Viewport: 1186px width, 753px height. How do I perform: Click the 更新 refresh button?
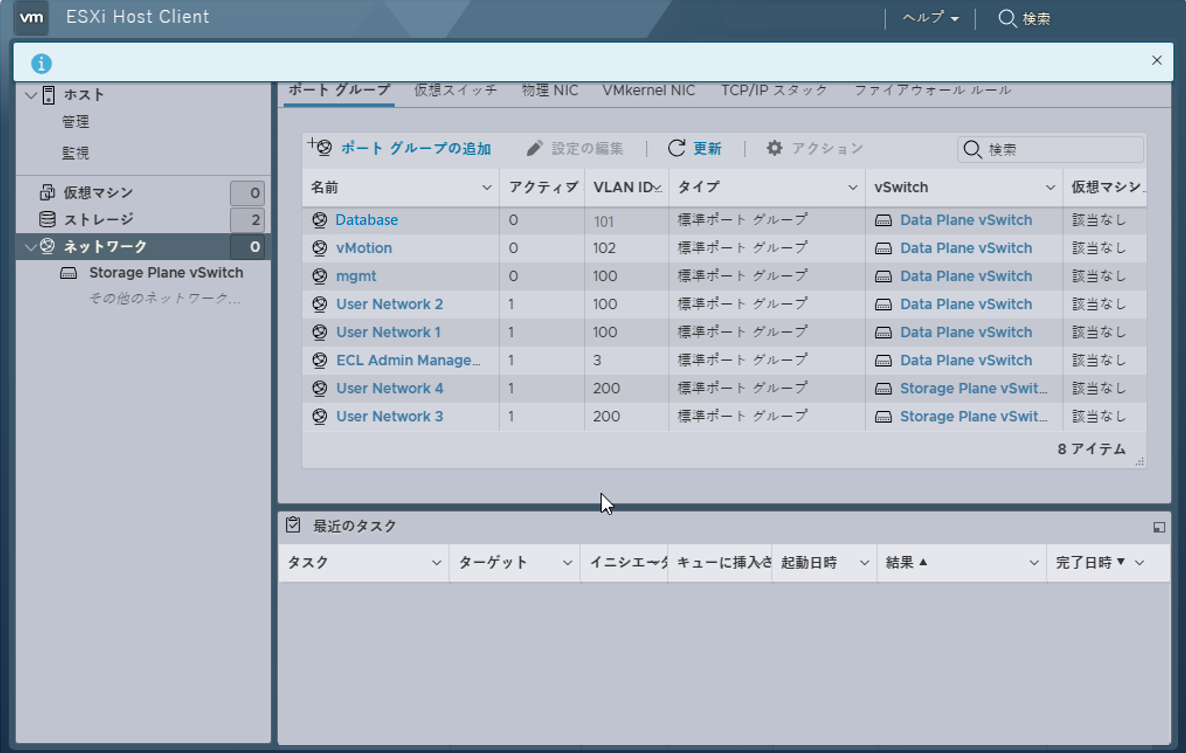[x=694, y=148]
